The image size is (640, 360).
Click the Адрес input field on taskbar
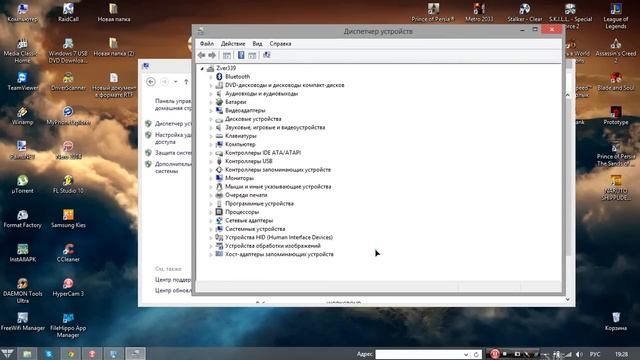click(x=419, y=354)
